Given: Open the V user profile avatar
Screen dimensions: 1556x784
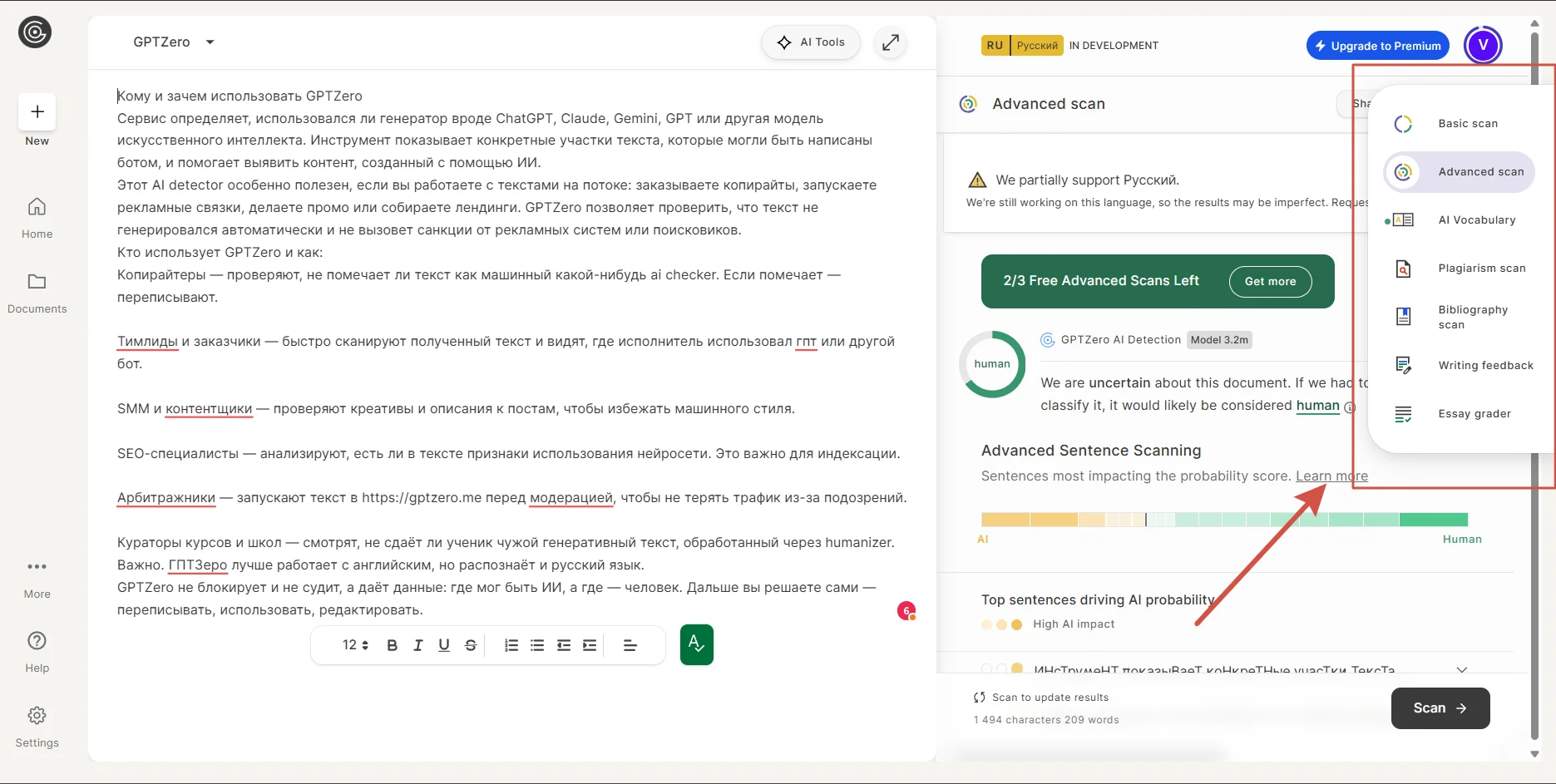Looking at the screenshot, I should 1483,45.
